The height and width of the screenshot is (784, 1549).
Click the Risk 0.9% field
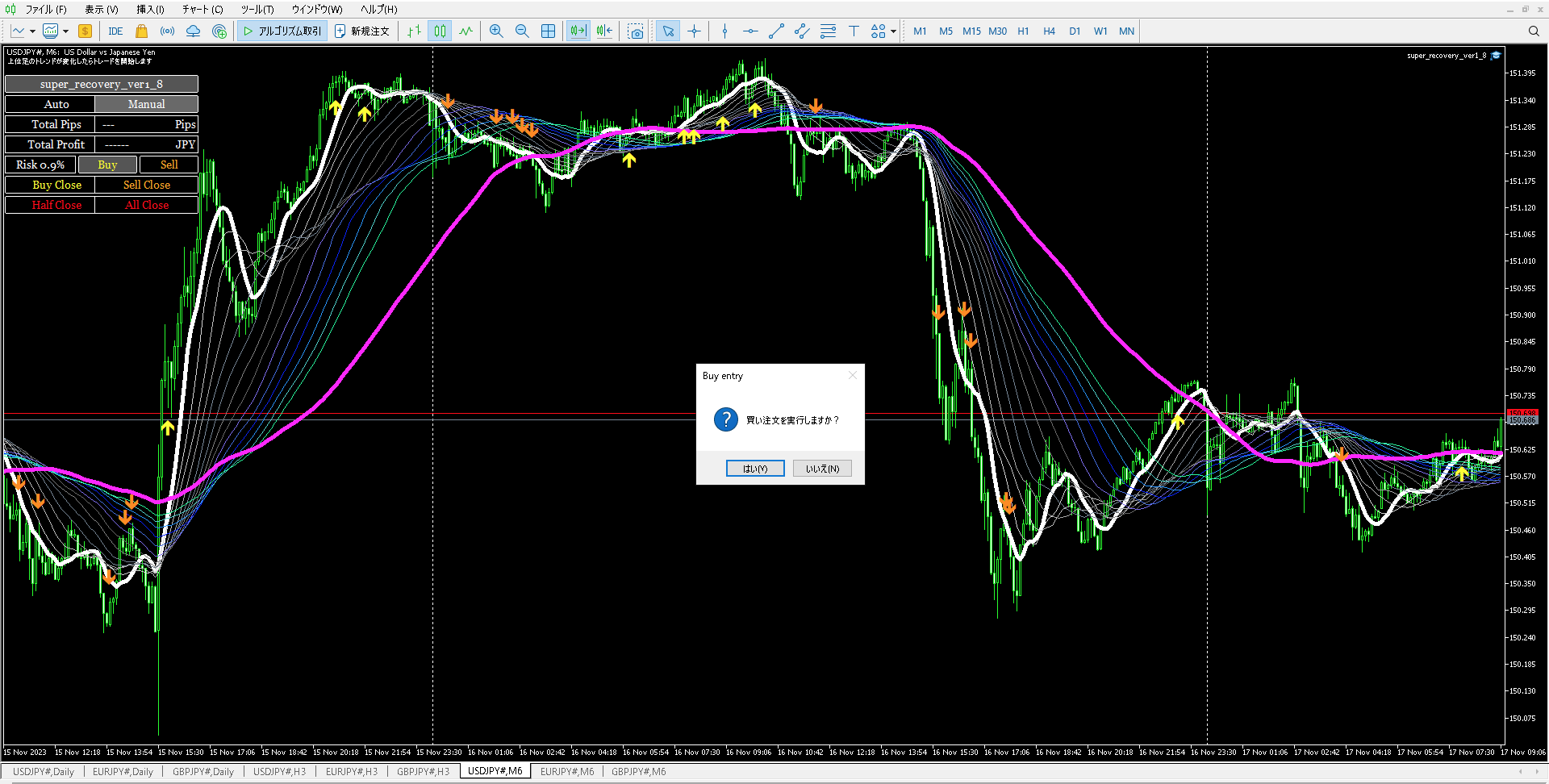pos(40,165)
